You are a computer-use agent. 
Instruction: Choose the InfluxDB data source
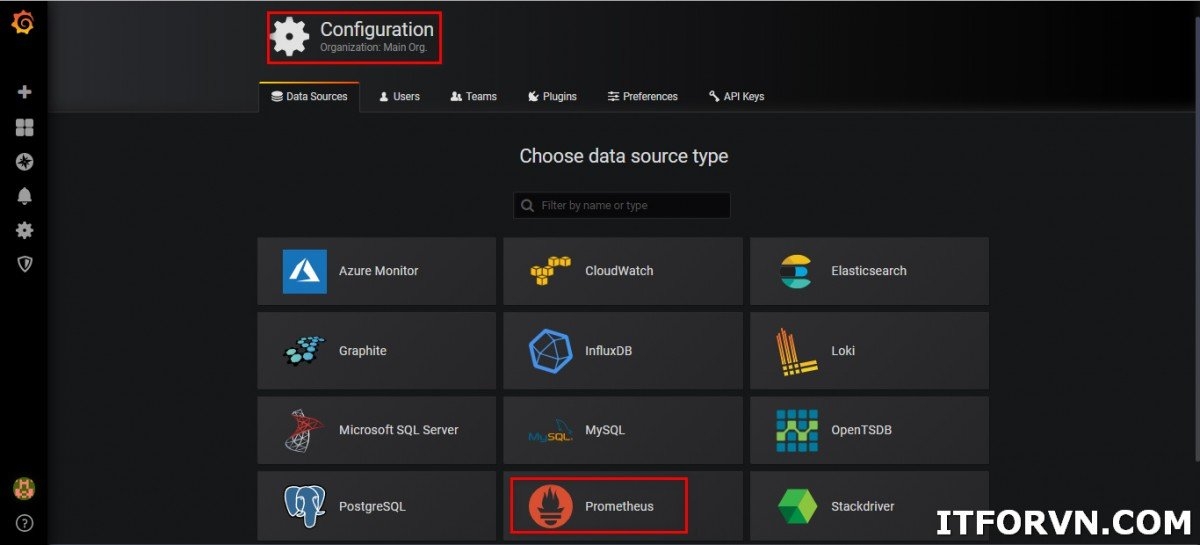point(622,351)
